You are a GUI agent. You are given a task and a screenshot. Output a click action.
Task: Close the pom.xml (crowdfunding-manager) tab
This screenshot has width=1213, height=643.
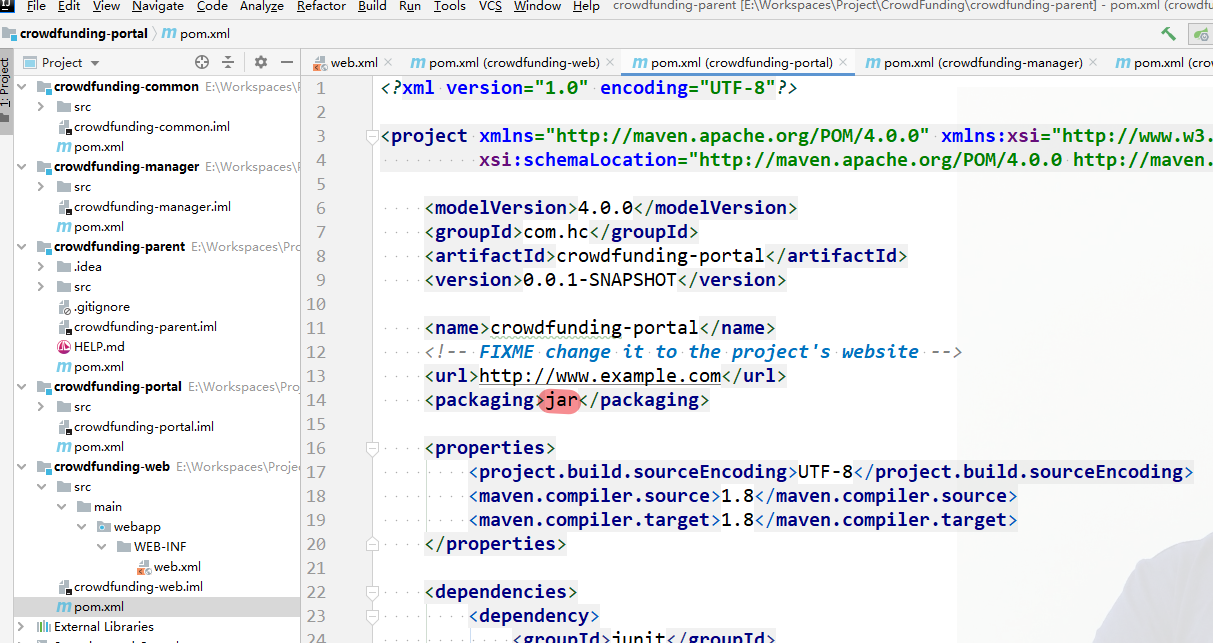click(x=1093, y=62)
